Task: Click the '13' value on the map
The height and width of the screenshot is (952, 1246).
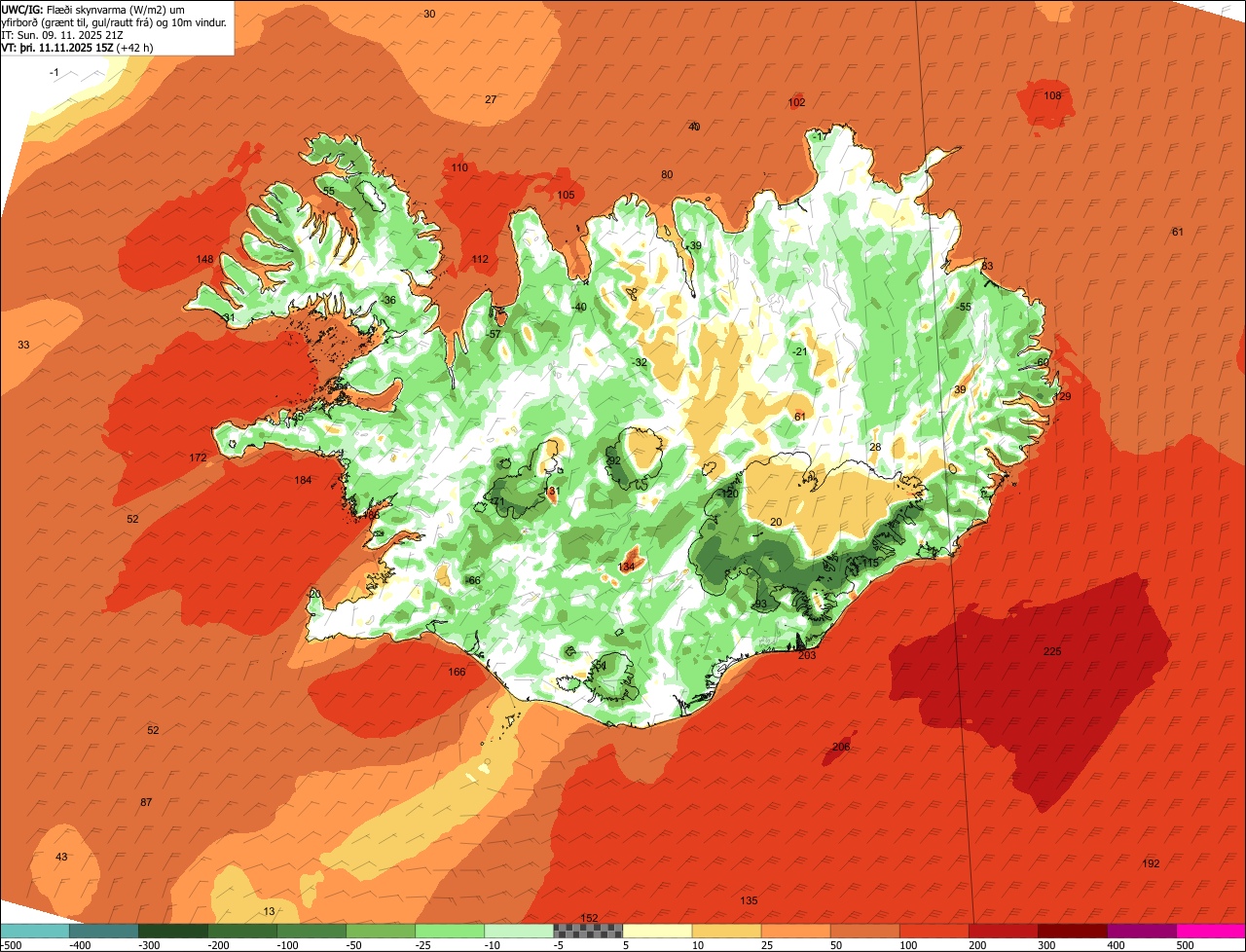Action: pyautogui.click(x=269, y=911)
